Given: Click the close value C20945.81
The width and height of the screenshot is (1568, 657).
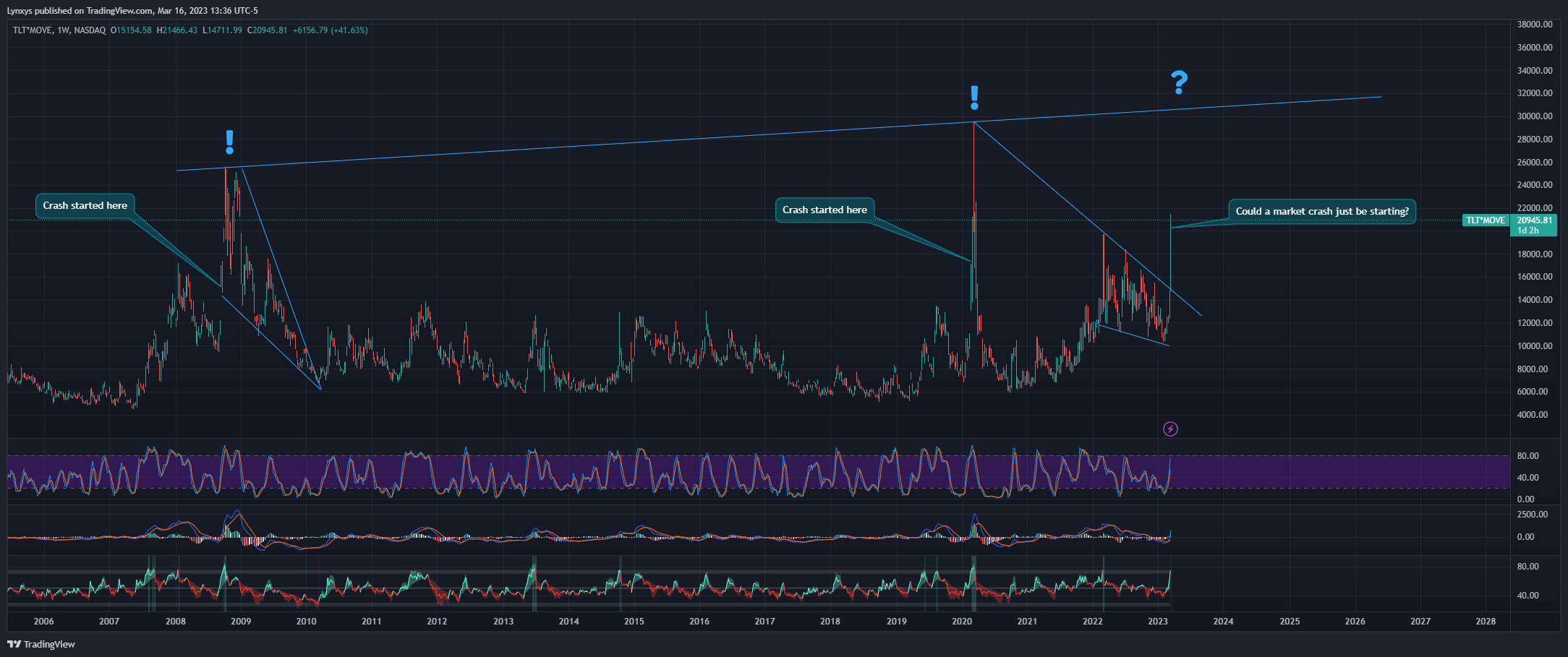Looking at the screenshot, I should click(x=268, y=30).
